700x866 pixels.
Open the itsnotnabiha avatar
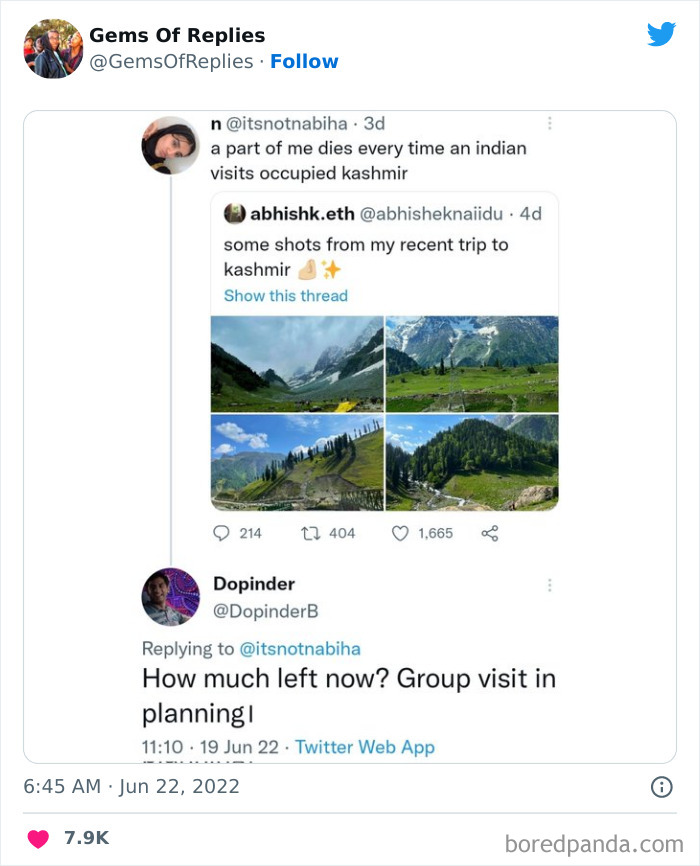(170, 145)
